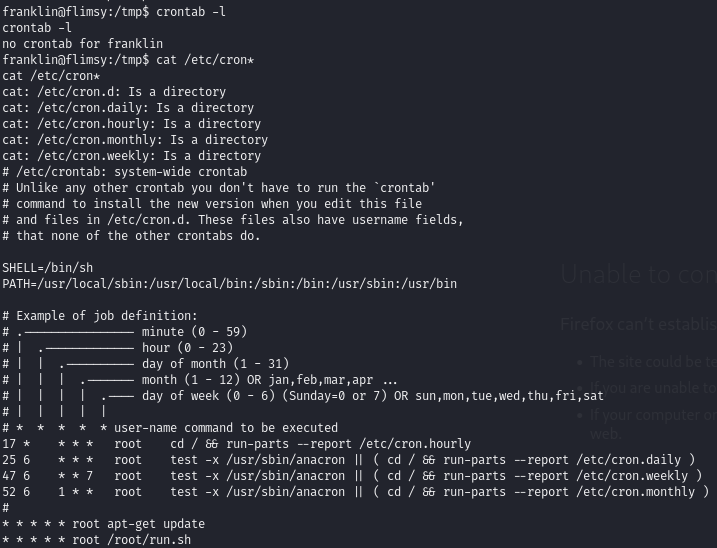The width and height of the screenshot is (717, 548).
Task: Click the "# Example of job definition:" comment
Action: (100, 315)
